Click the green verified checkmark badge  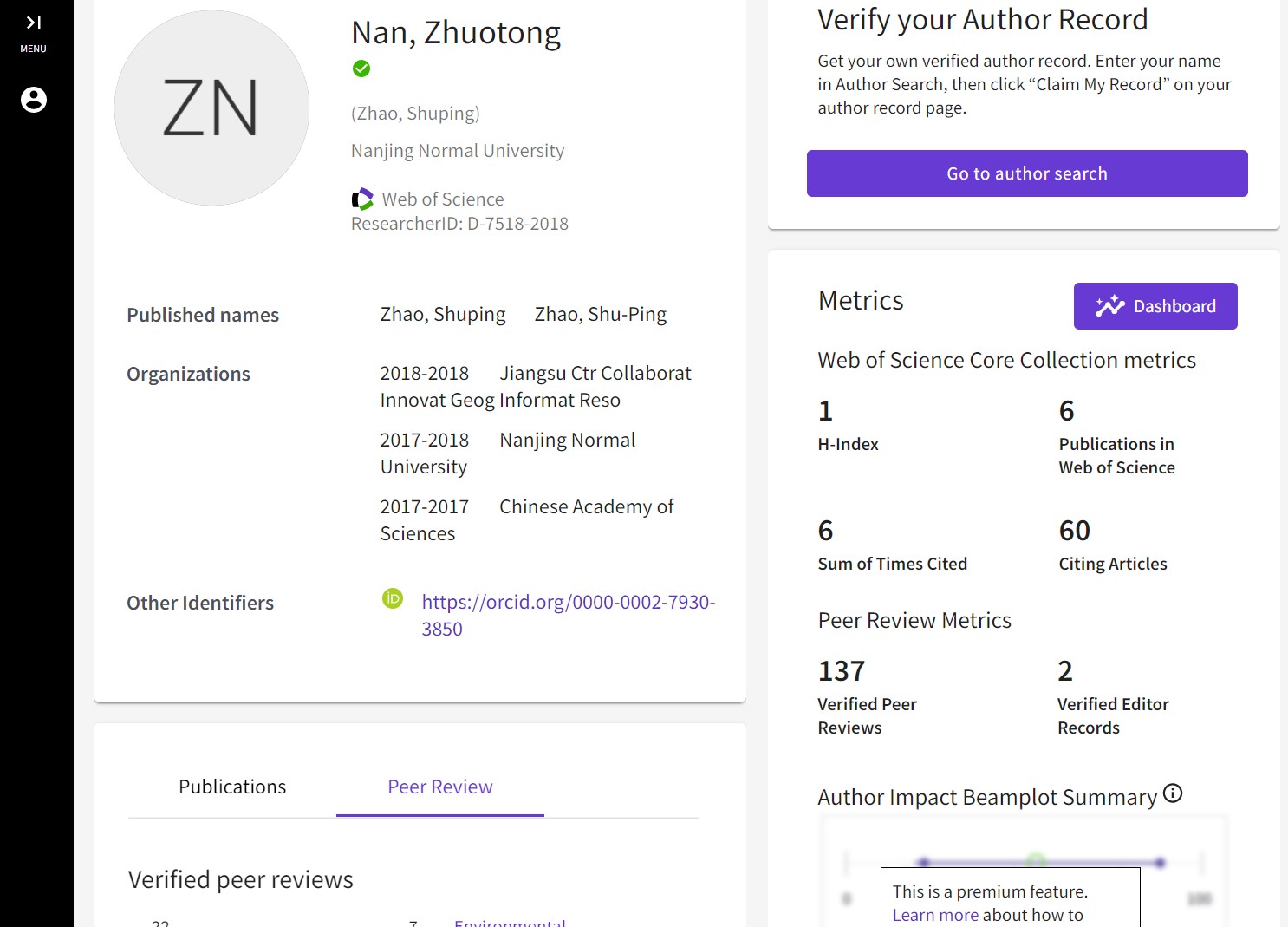click(x=361, y=69)
